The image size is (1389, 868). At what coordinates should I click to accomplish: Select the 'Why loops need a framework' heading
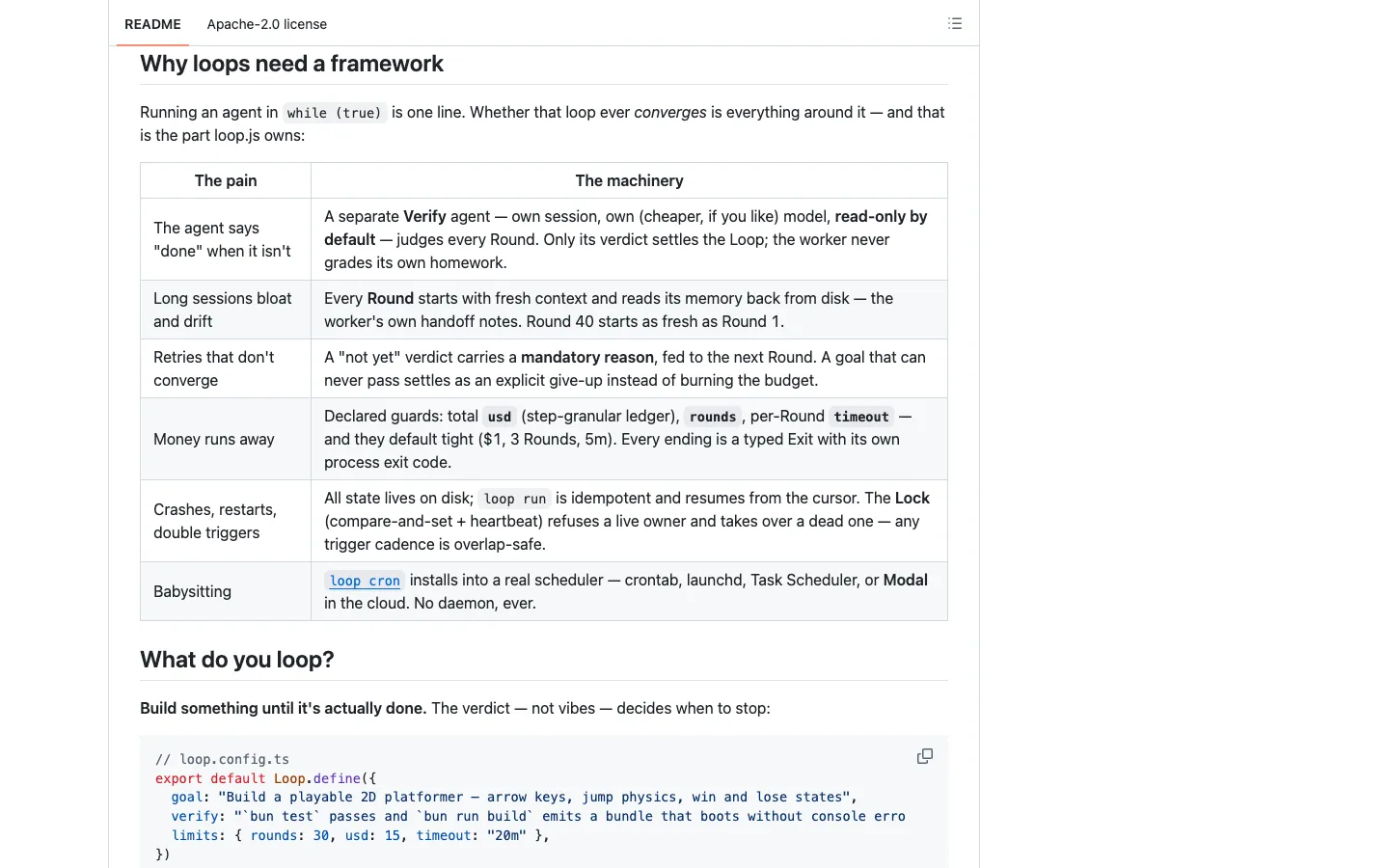(291, 64)
